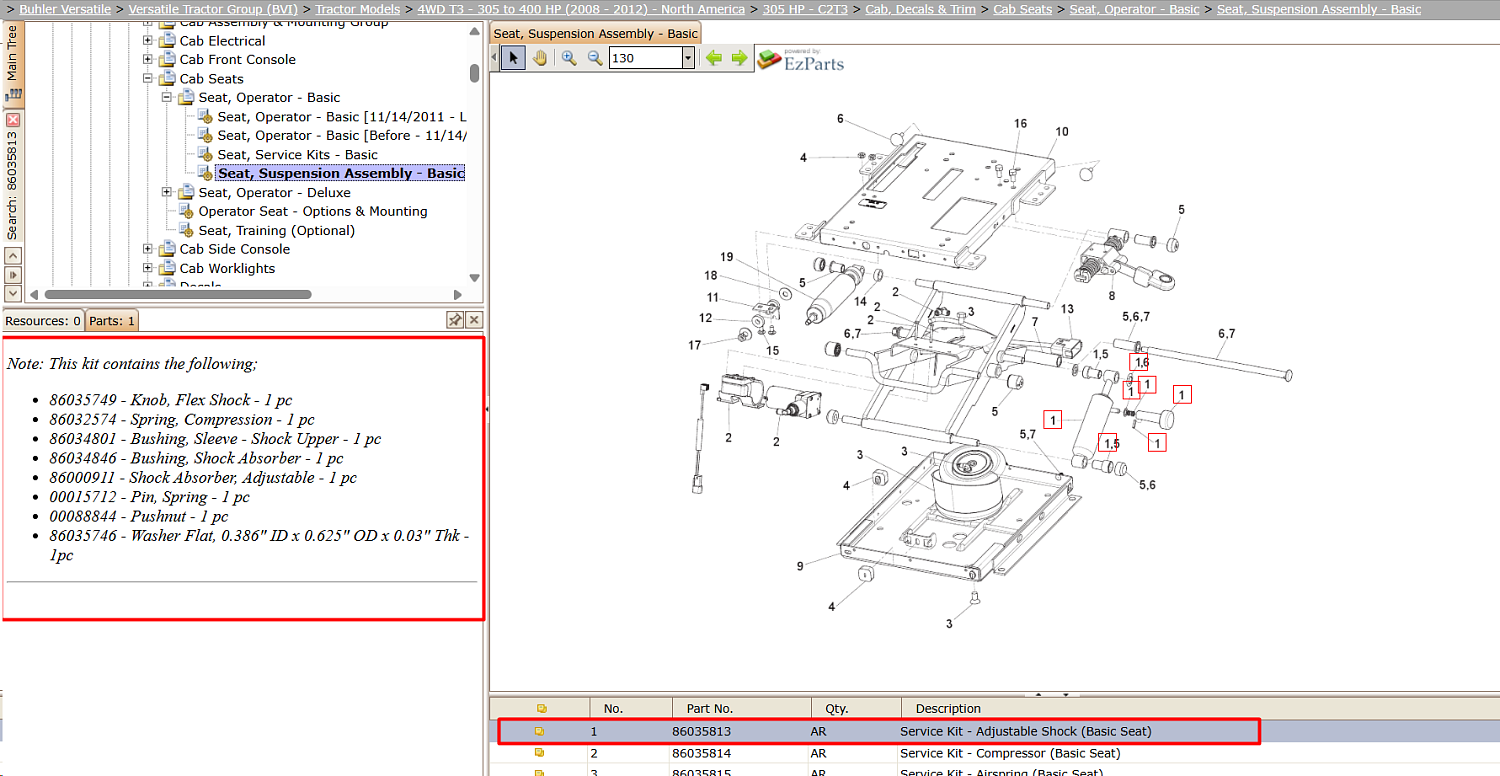Viewport: 1500px width, 776px height.
Task: Open the Search: 86035813 side tab
Action: tap(13, 177)
